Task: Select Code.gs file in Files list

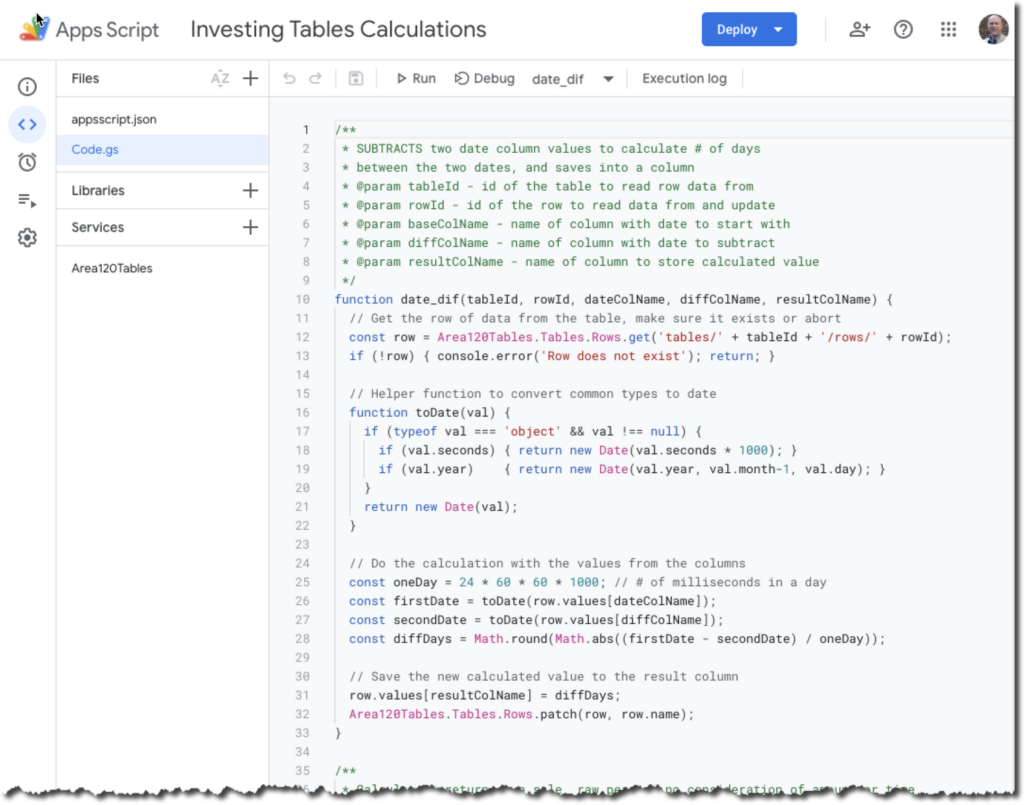Action: pos(95,150)
